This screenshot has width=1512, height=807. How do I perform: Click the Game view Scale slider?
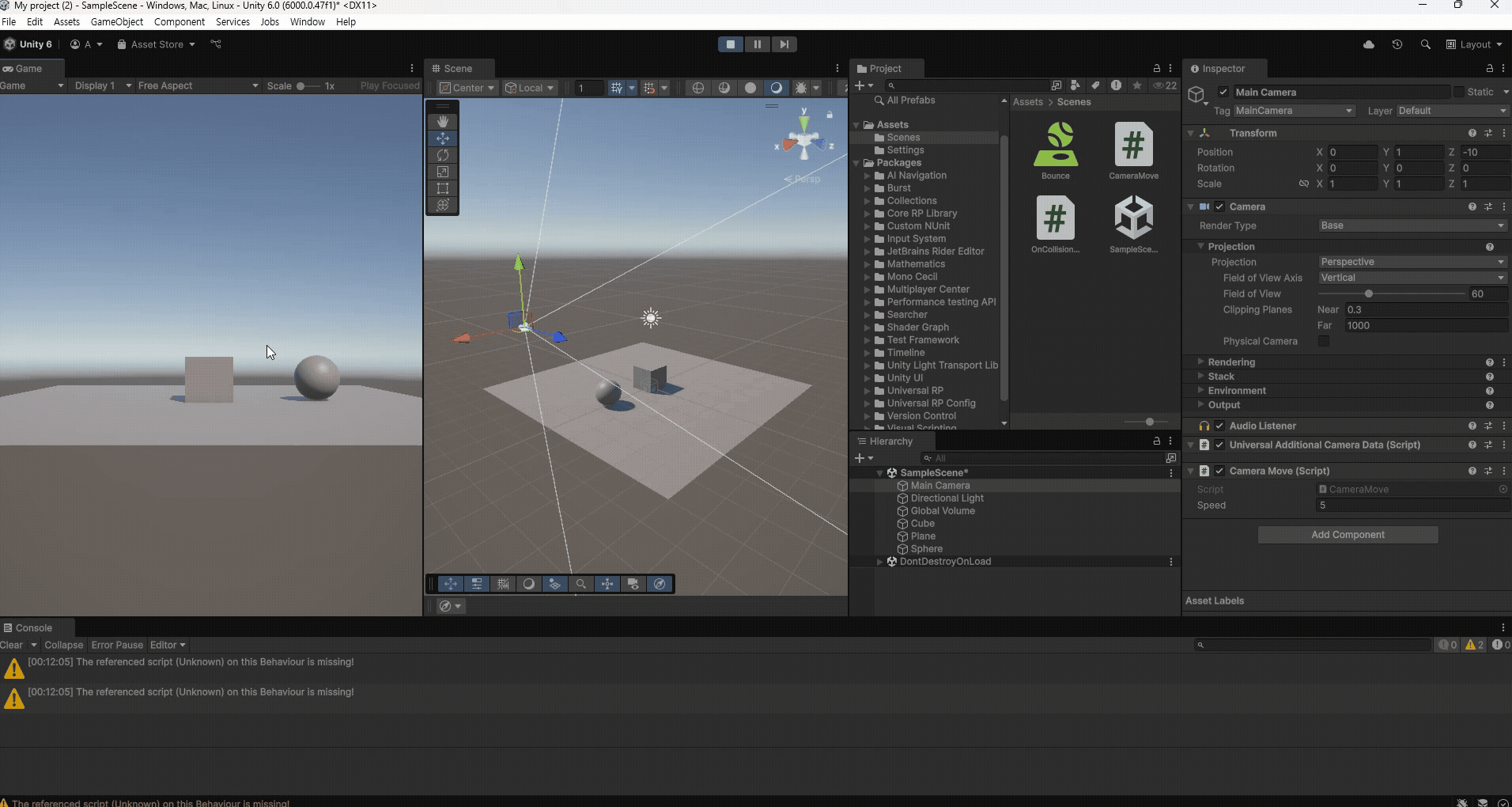308,86
